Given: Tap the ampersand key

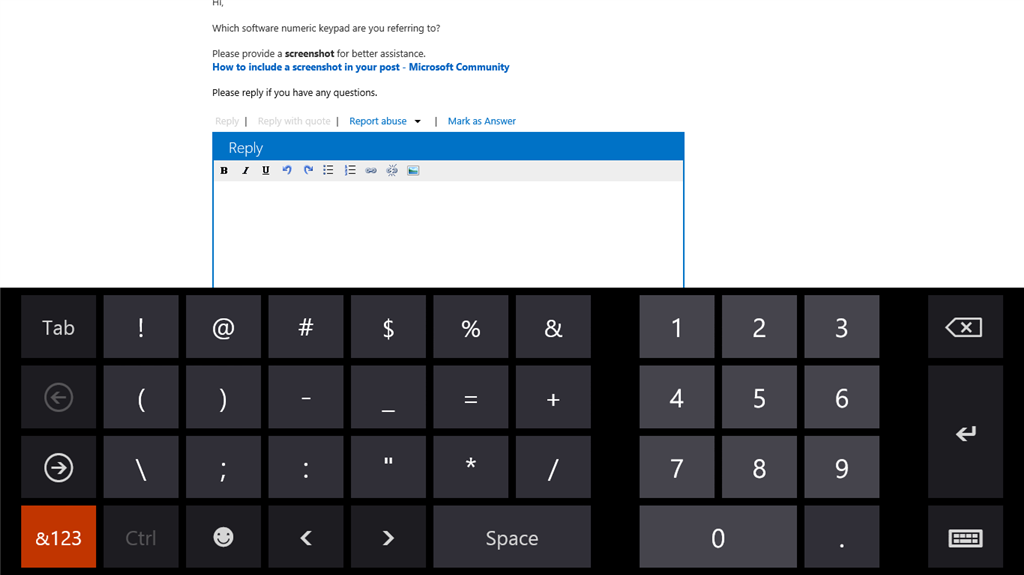Looking at the screenshot, I should pos(553,327).
